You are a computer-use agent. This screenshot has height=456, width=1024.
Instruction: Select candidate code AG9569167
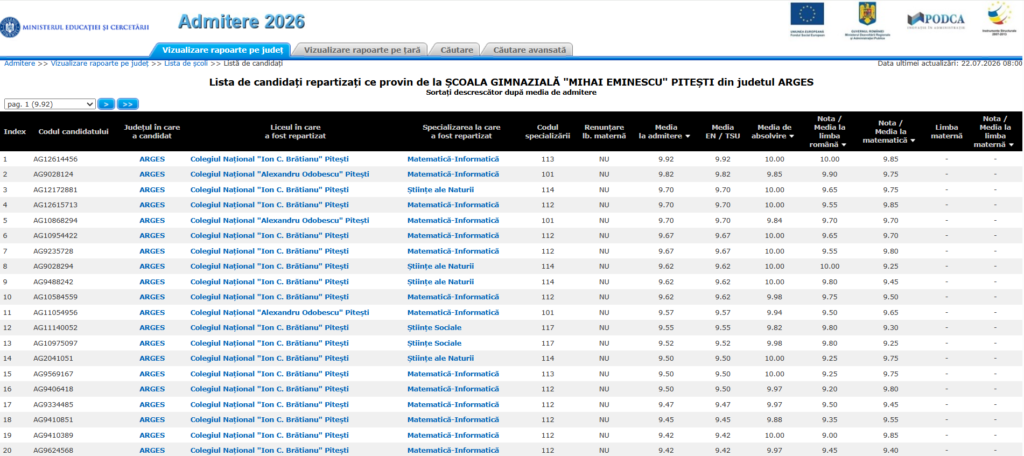[x=52, y=374]
